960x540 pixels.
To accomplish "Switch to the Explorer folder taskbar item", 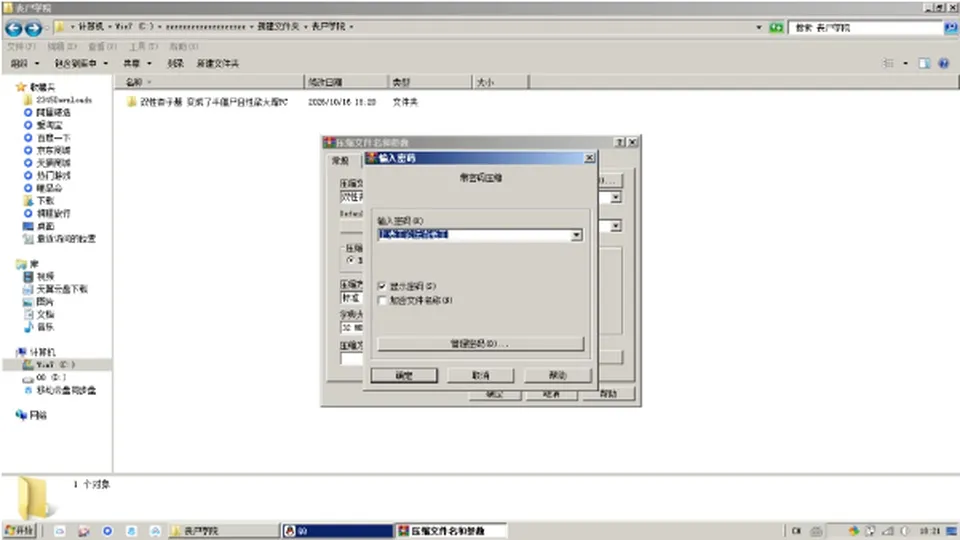I will pyautogui.click(x=223, y=531).
